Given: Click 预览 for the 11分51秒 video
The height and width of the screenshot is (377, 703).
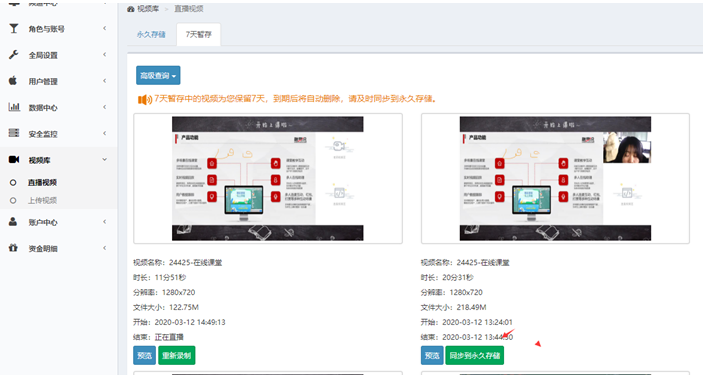Looking at the screenshot, I should coord(144,355).
